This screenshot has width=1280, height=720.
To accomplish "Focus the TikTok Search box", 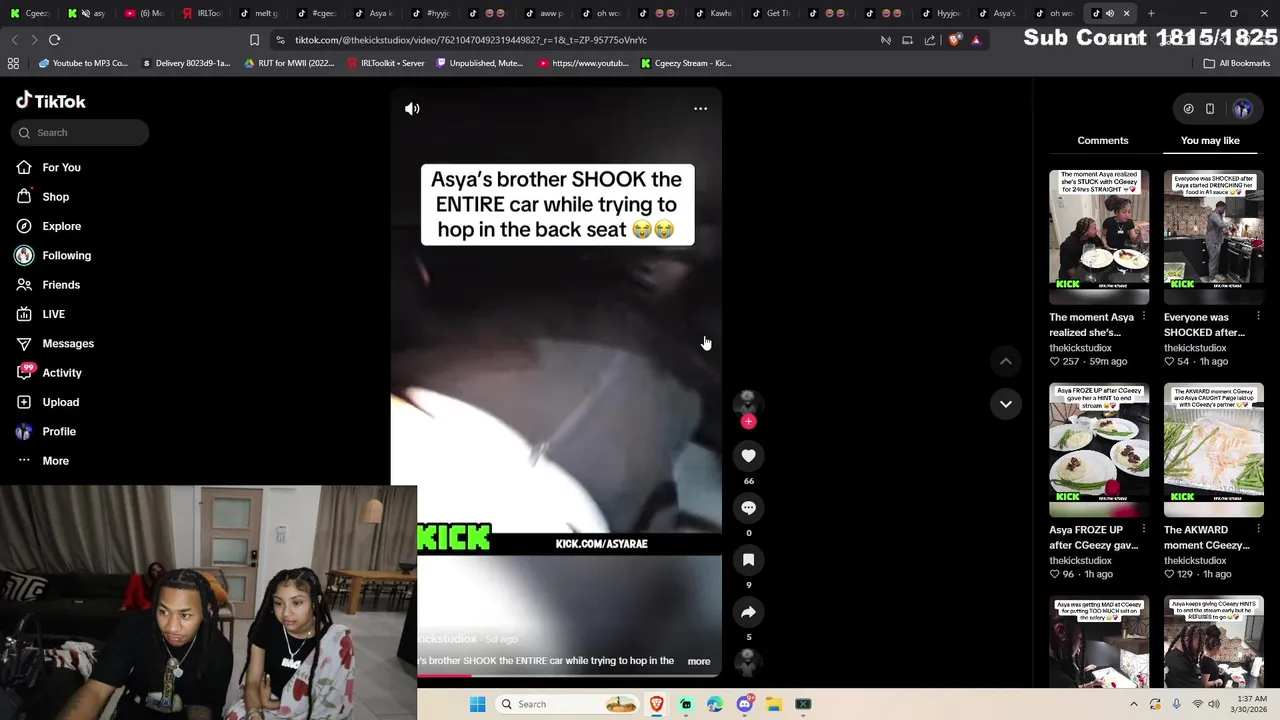I will [82, 132].
